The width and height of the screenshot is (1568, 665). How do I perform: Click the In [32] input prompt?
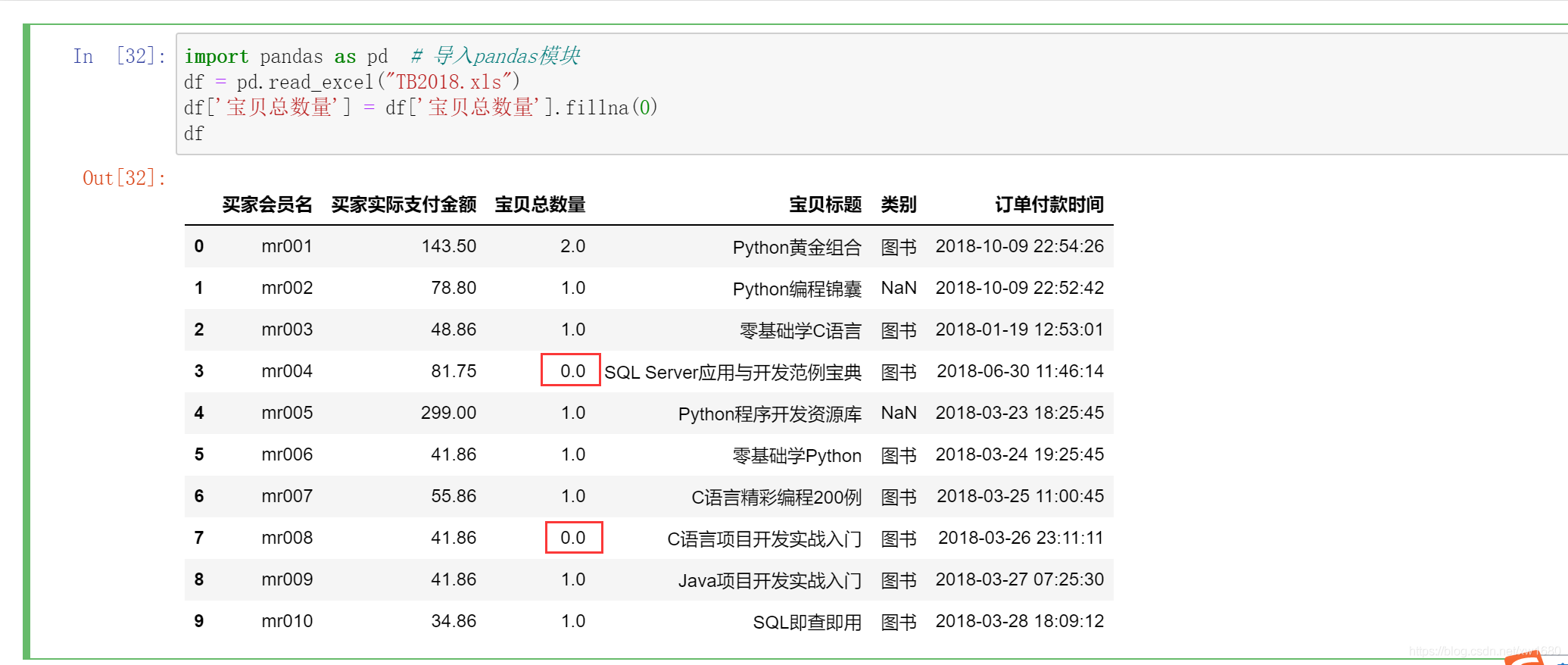[x=120, y=56]
